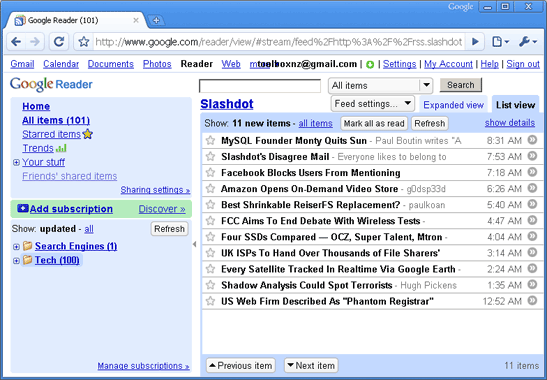Open Sharing settings link
Image resolution: width=547 pixels, height=380 pixels.
pyautogui.click(x=155, y=190)
